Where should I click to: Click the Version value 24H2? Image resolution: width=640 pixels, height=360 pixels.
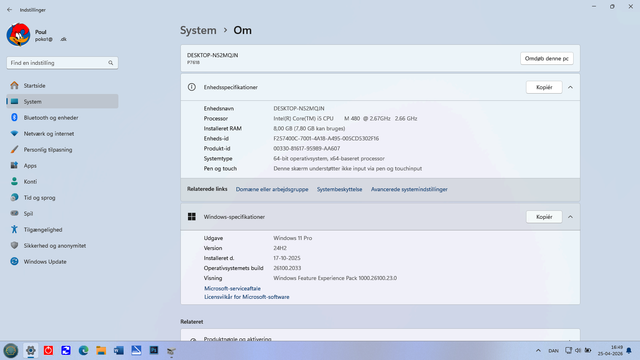click(x=280, y=248)
